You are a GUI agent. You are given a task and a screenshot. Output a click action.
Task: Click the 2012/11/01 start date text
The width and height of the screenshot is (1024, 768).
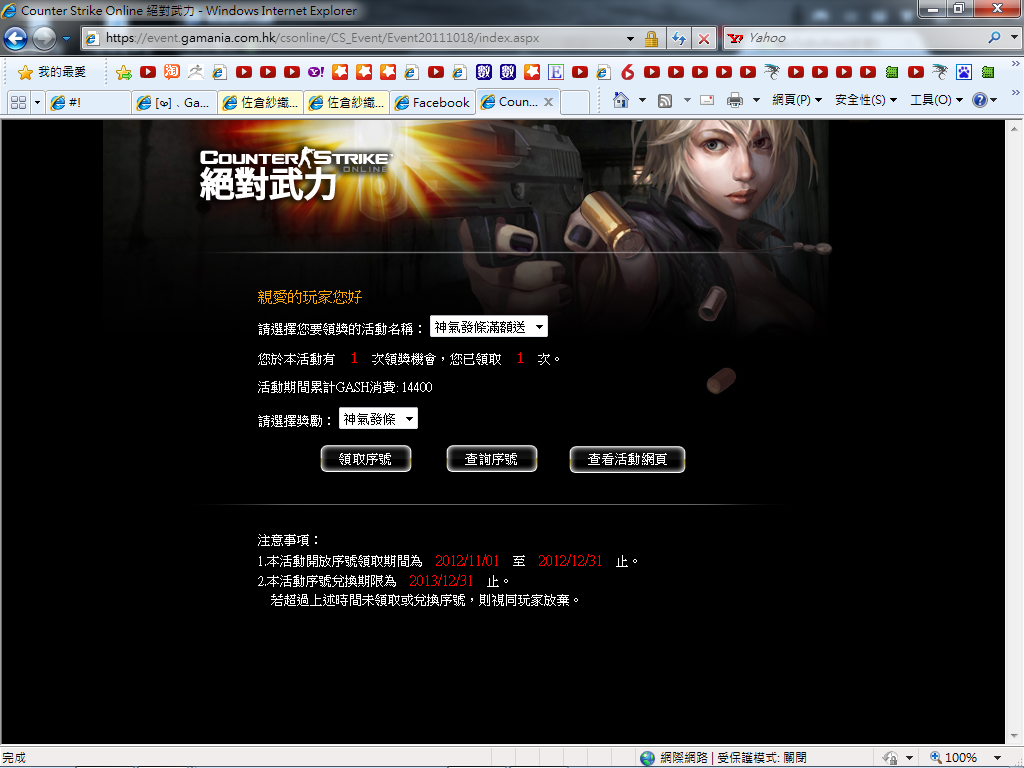click(467, 561)
